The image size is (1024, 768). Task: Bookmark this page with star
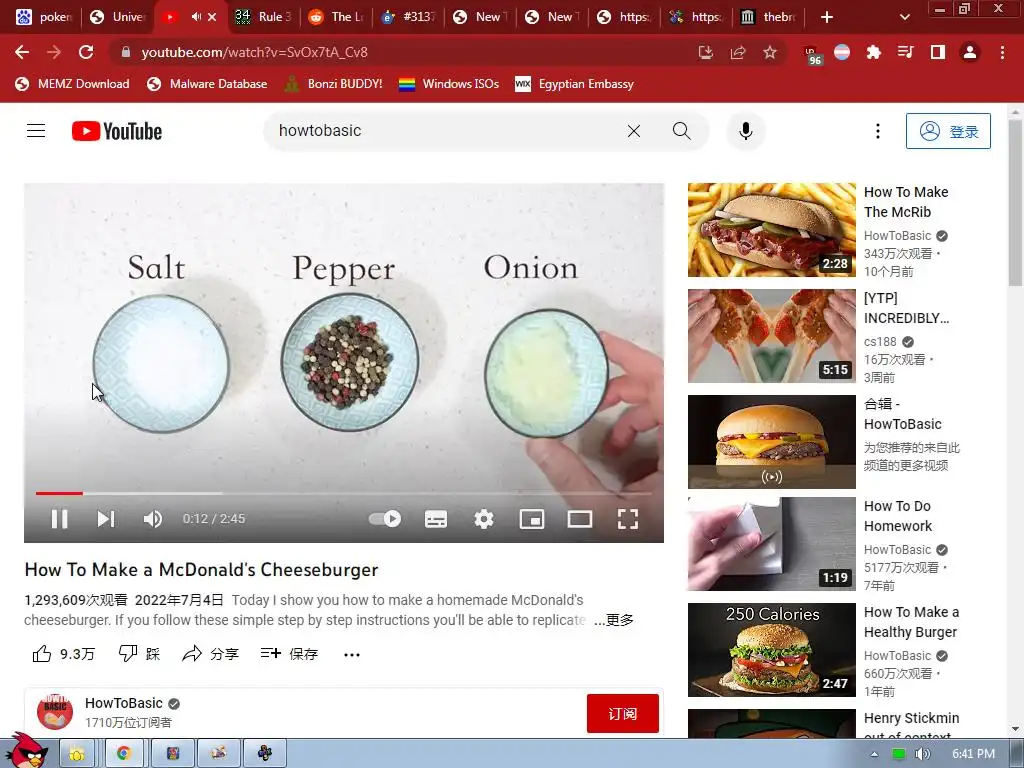[769, 52]
